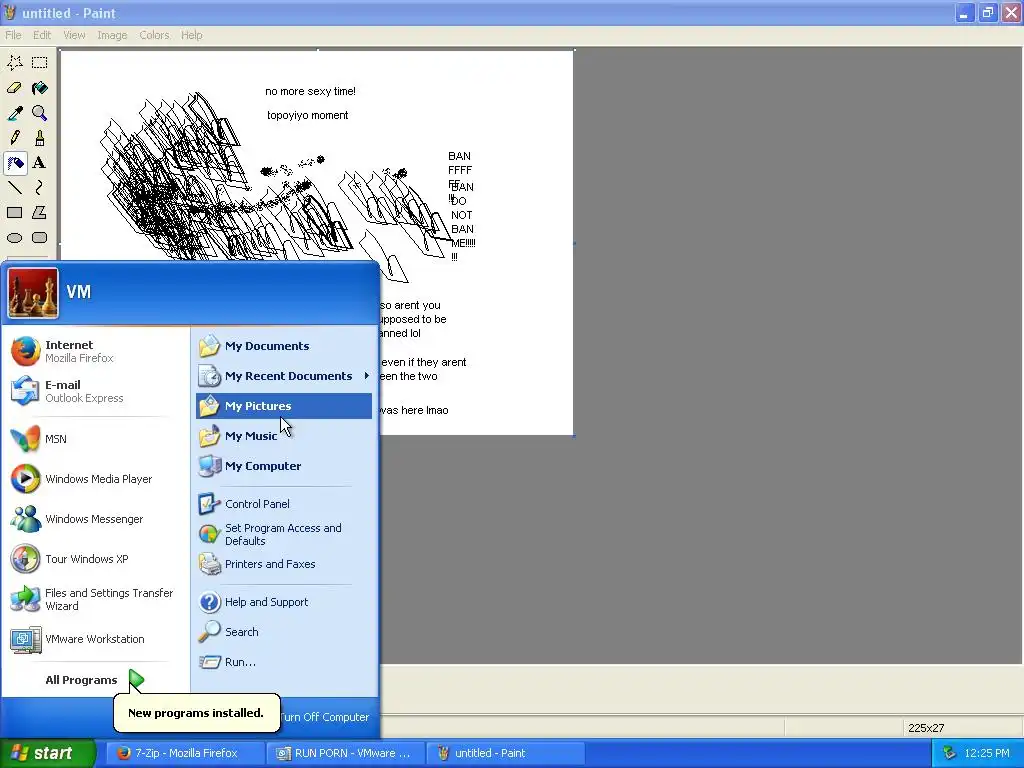
Task: Open Paint Image menu
Action: click(112, 35)
